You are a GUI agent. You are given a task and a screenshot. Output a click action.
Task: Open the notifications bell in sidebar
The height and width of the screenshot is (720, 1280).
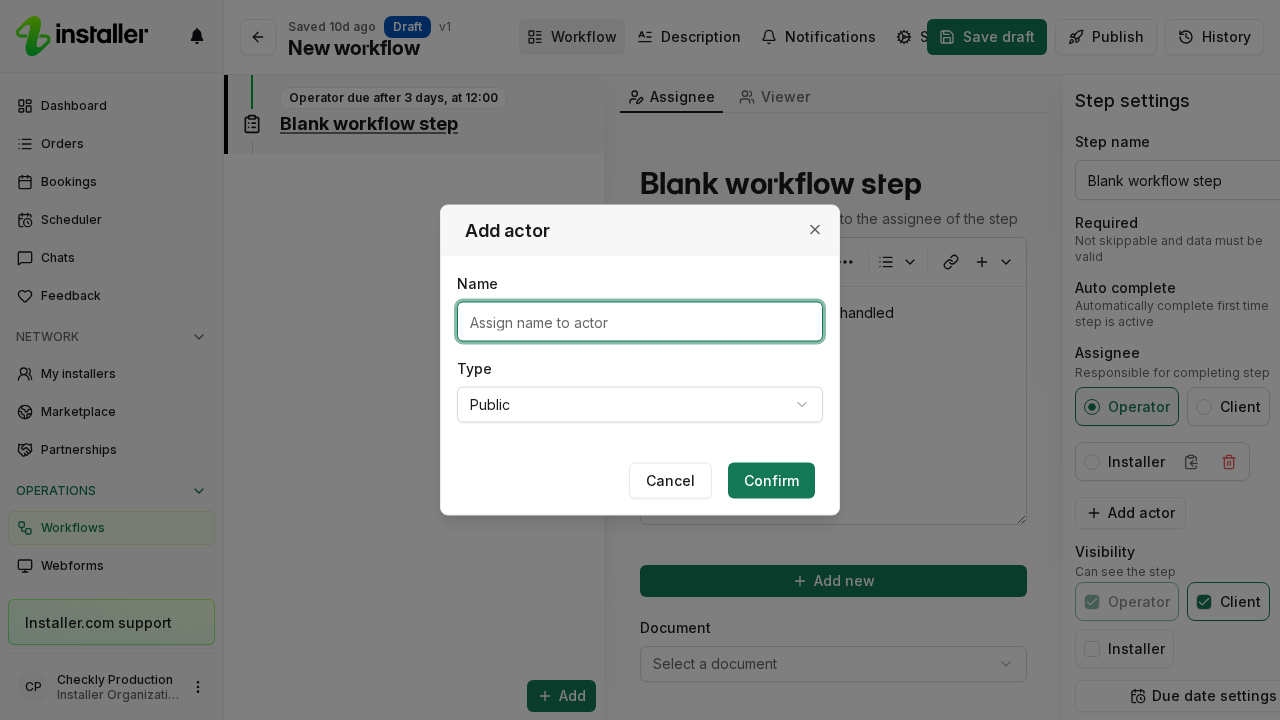click(197, 36)
